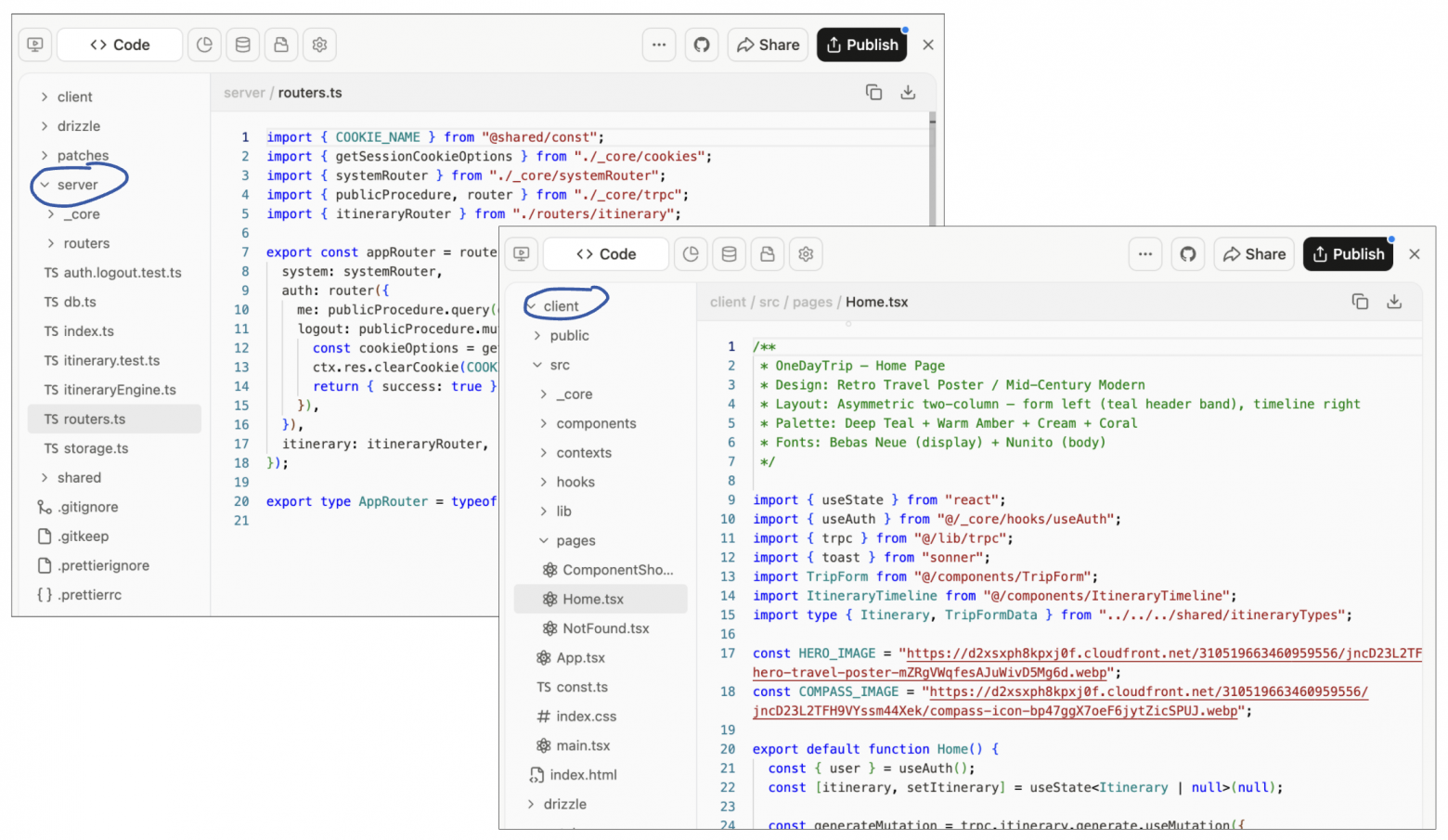Download the Home.tsx file
The image size is (1448, 840).
pos(1393,302)
